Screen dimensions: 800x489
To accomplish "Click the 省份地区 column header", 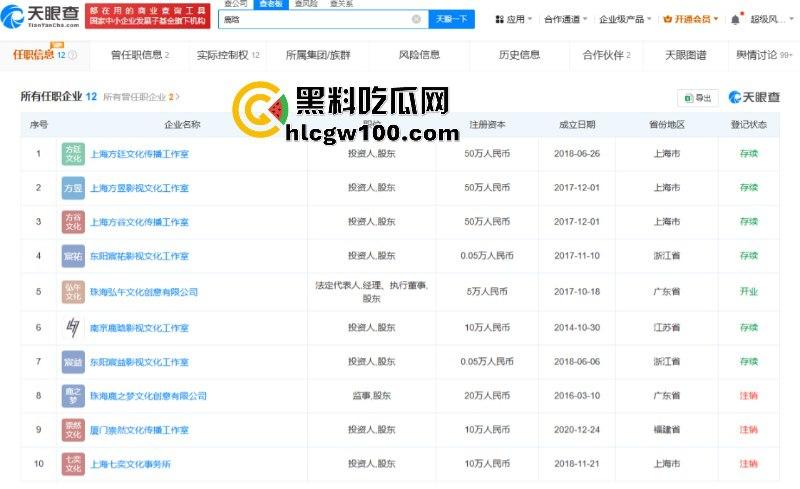I will click(x=667, y=125).
